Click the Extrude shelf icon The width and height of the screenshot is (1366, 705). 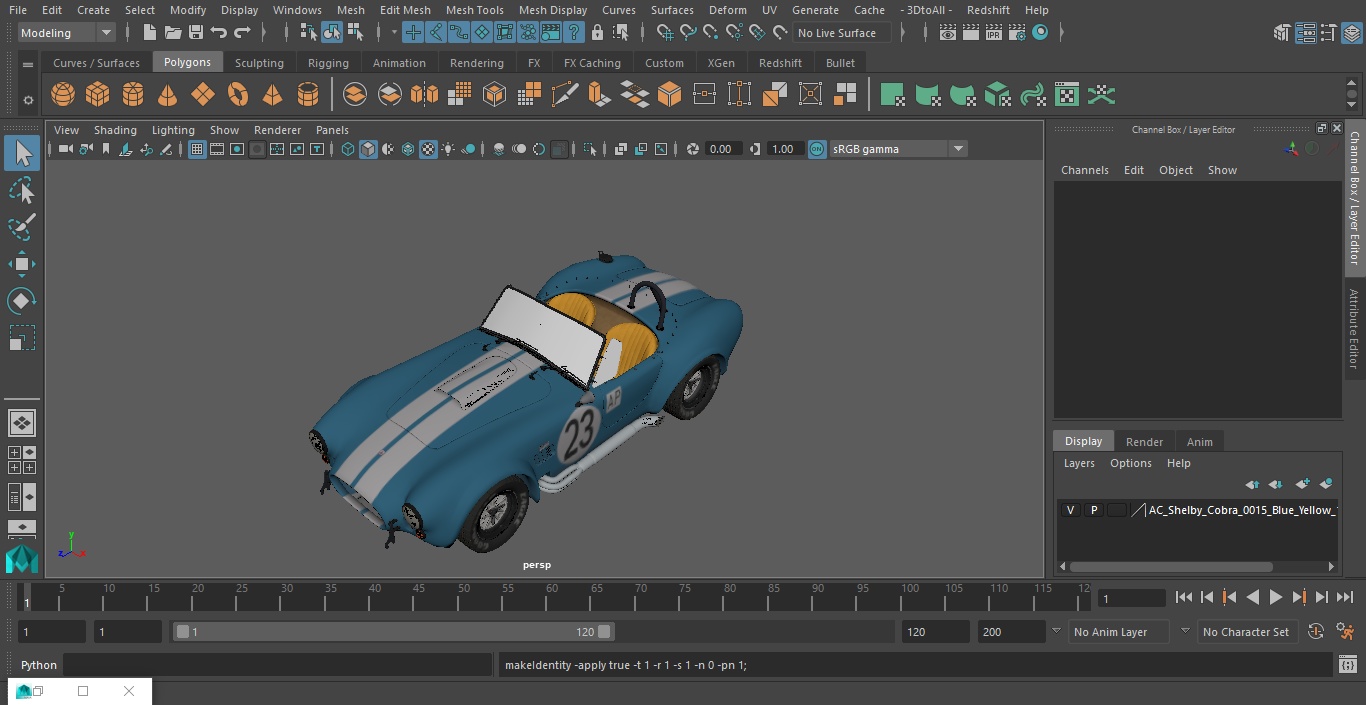(x=599, y=95)
